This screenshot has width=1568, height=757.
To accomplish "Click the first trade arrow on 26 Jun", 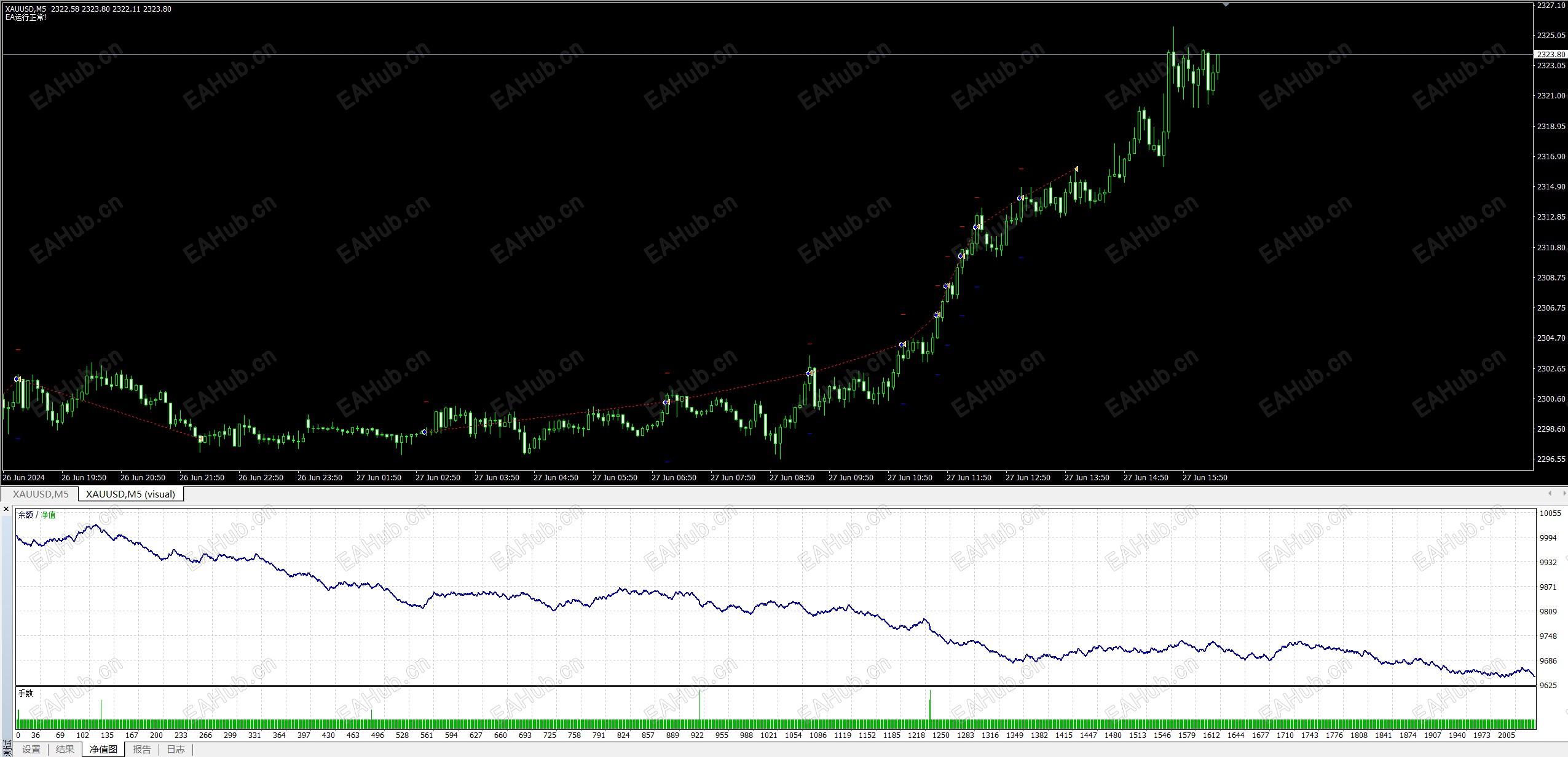I will (18, 379).
